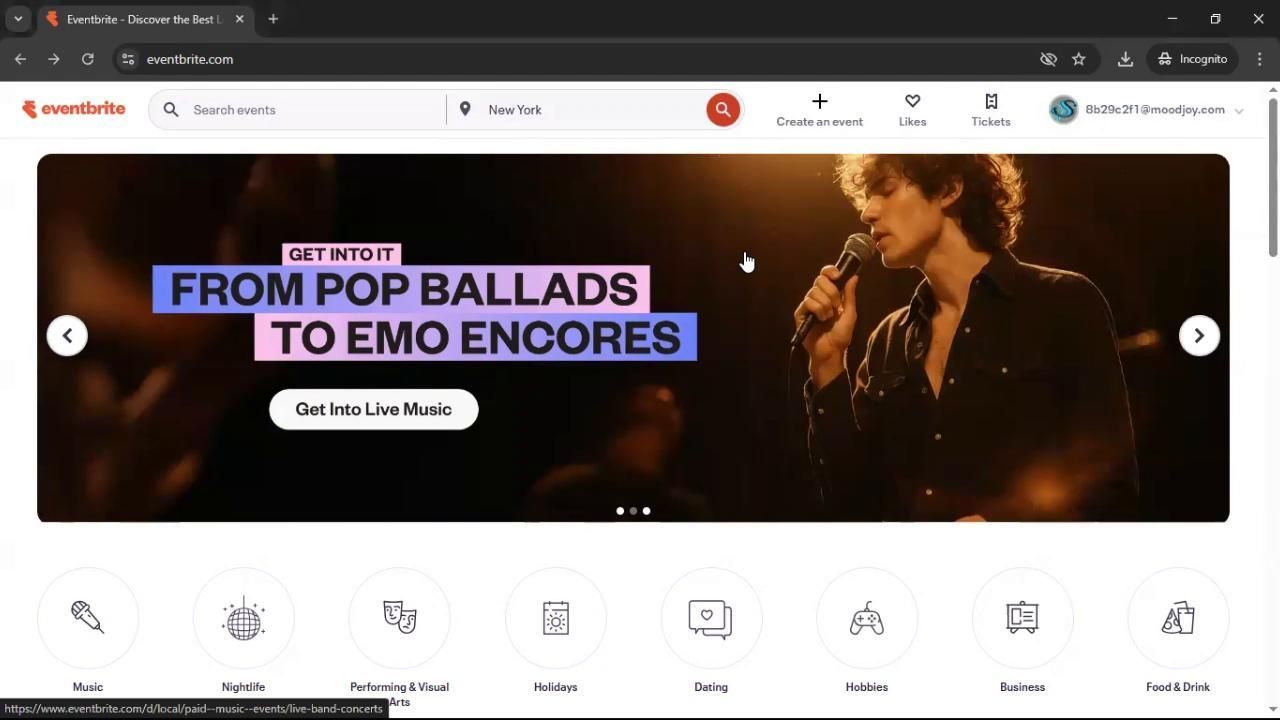
Task: Open the Nightlife disco ball category
Action: coord(243,618)
